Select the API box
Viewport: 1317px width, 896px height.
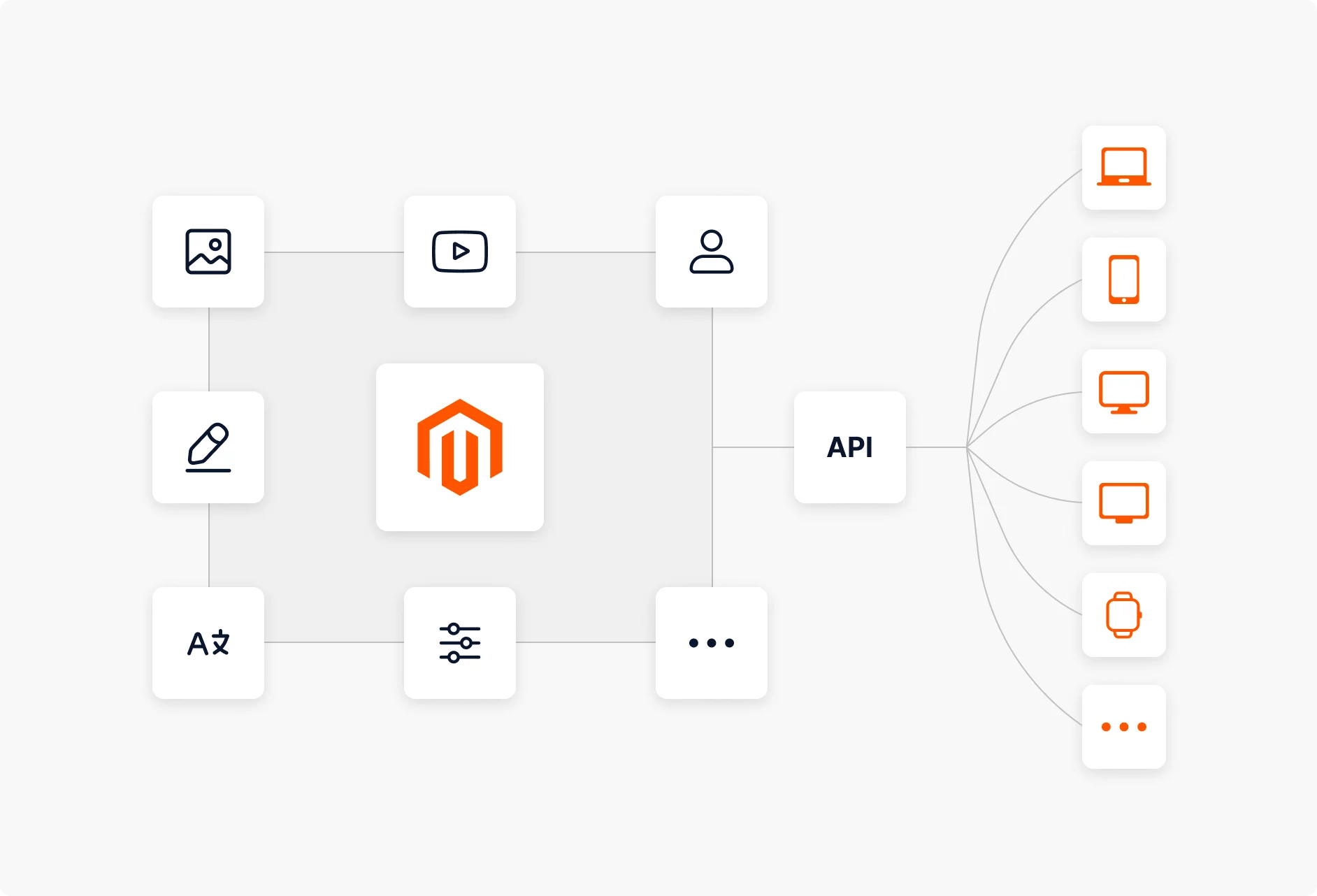(850, 447)
